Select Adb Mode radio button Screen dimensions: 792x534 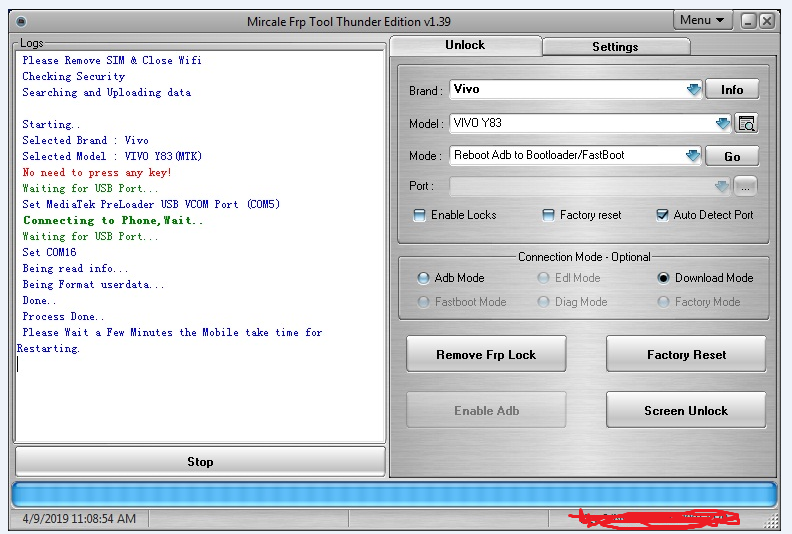(x=423, y=278)
